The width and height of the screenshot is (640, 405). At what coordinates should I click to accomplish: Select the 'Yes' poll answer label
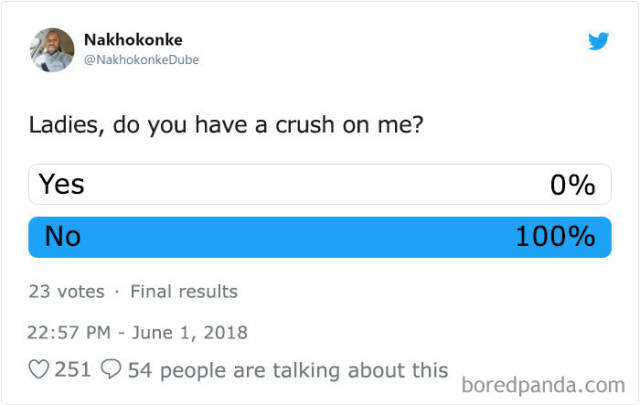coord(62,184)
